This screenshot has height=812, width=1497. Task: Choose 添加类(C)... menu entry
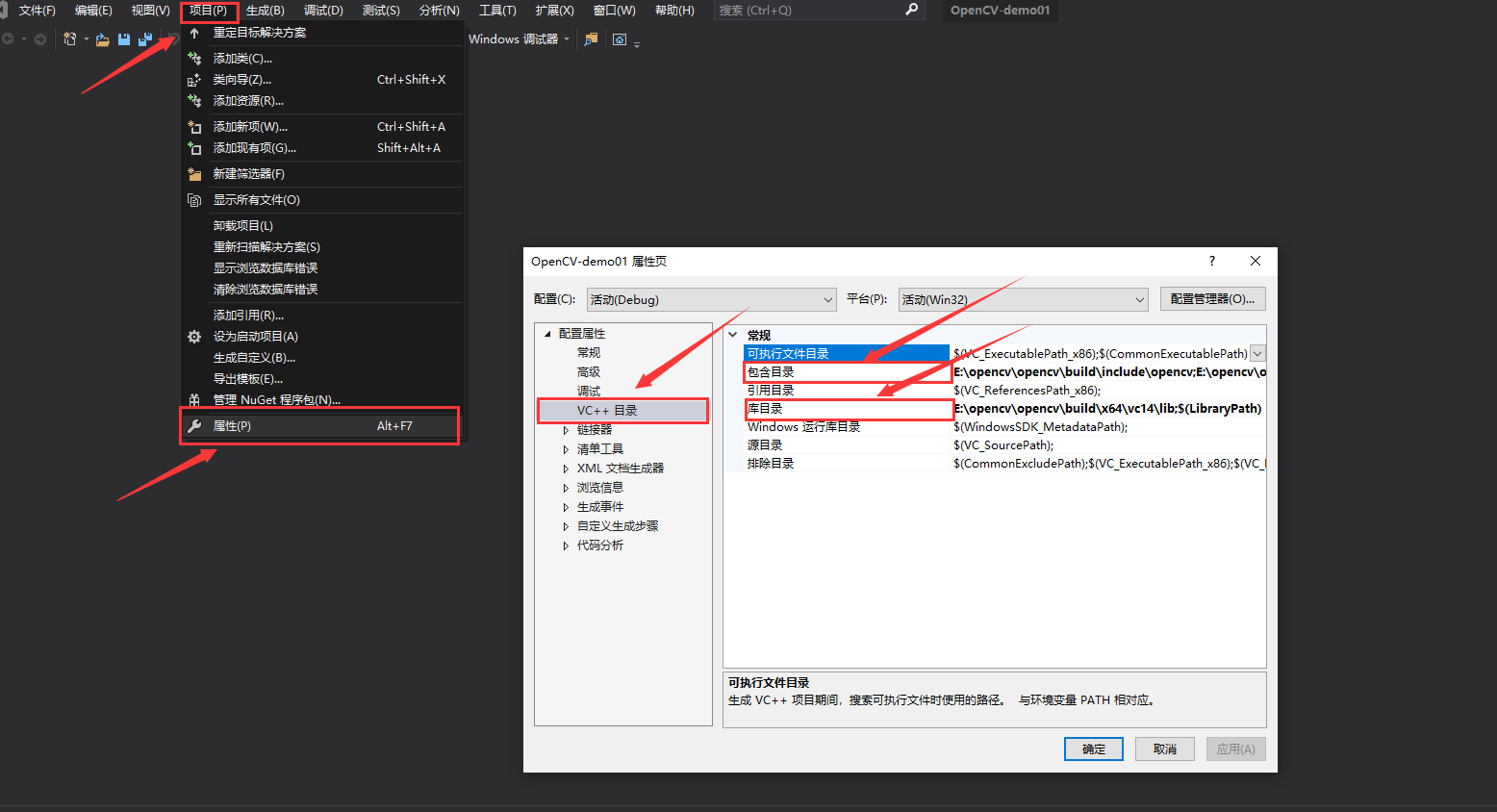click(x=322, y=59)
